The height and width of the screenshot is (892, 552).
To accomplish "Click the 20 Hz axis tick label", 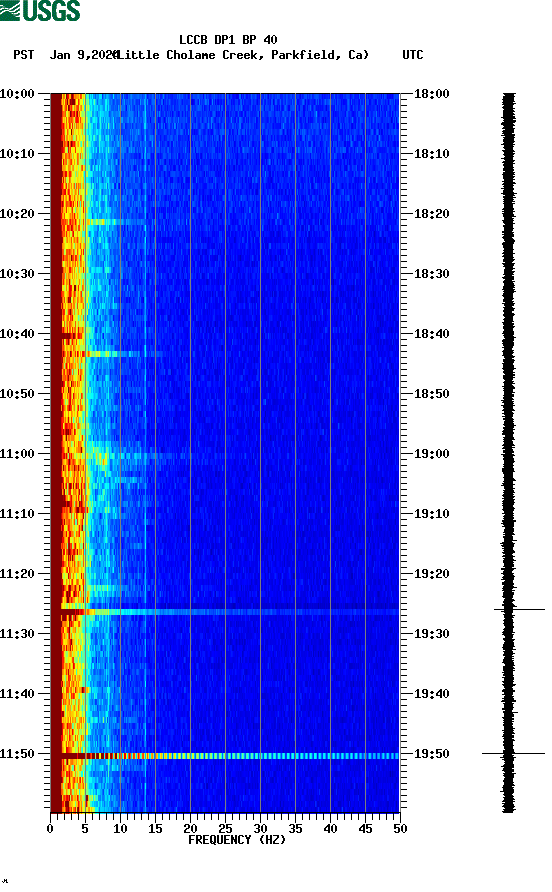I will [x=190, y=829].
